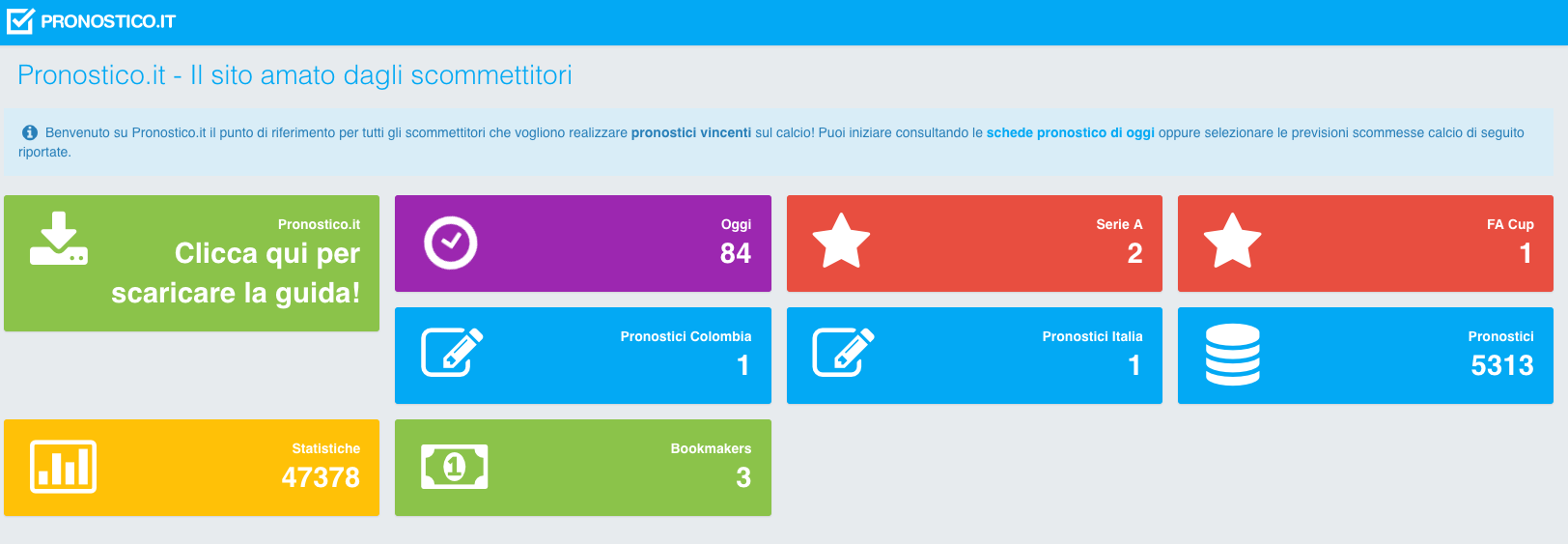
Task: Open Statistiche count 47378
Action: [321, 477]
